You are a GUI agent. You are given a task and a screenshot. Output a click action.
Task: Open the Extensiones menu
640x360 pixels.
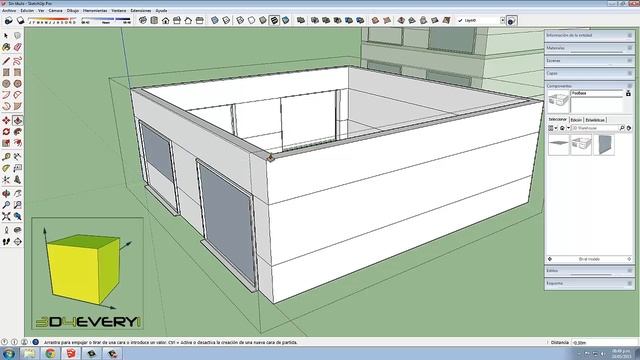pyautogui.click(x=141, y=11)
